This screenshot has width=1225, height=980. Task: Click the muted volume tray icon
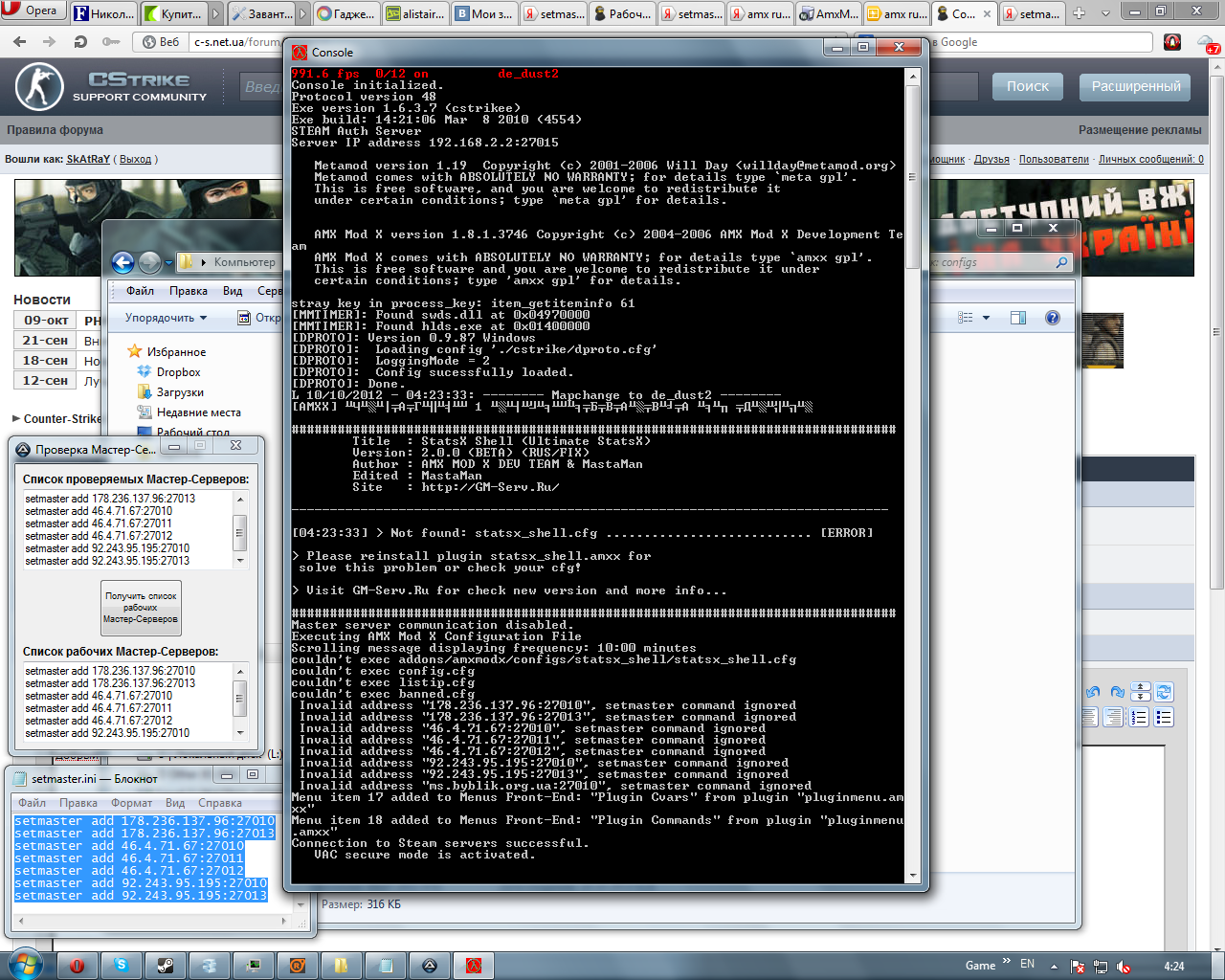(x=1124, y=967)
